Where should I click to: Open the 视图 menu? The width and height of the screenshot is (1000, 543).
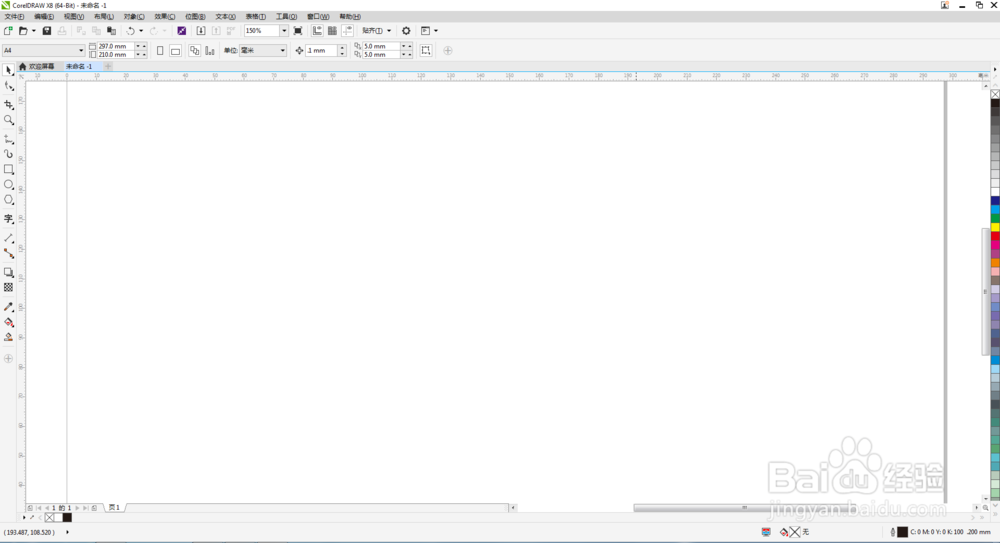coord(74,17)
